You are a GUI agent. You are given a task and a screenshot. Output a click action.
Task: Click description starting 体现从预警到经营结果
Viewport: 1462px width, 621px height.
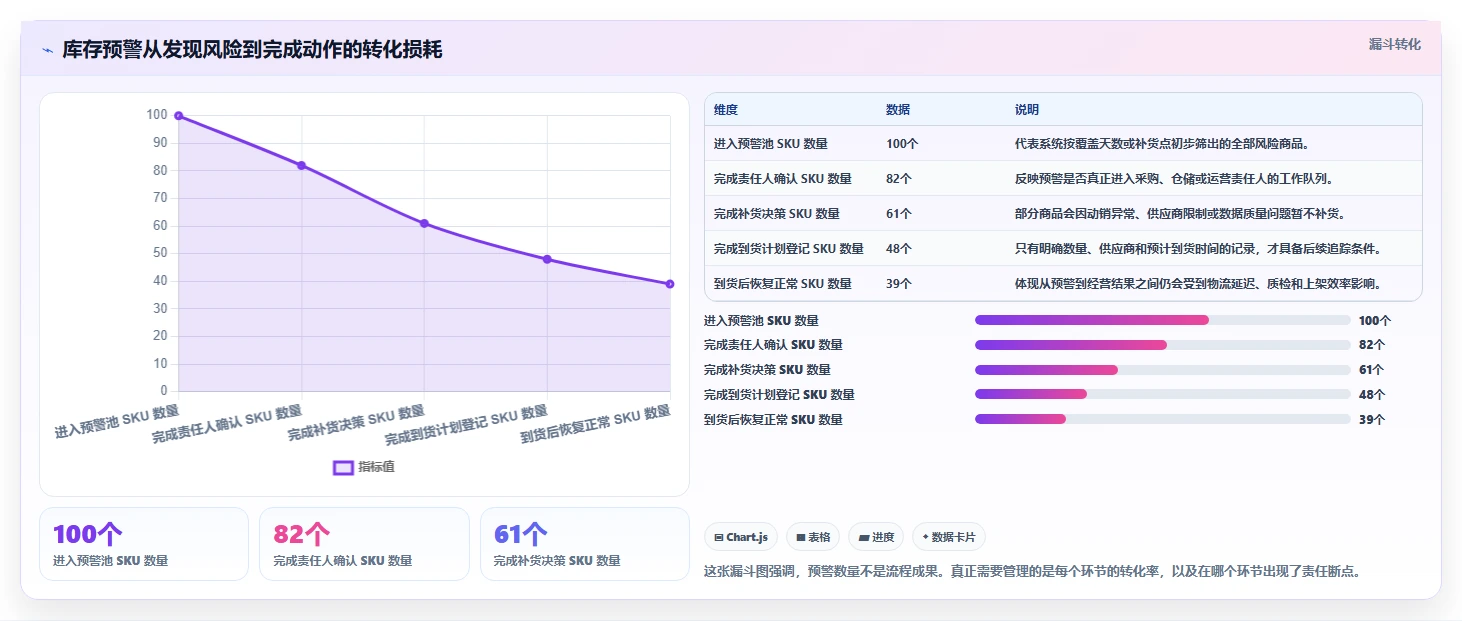click(x=1198, y=284)
